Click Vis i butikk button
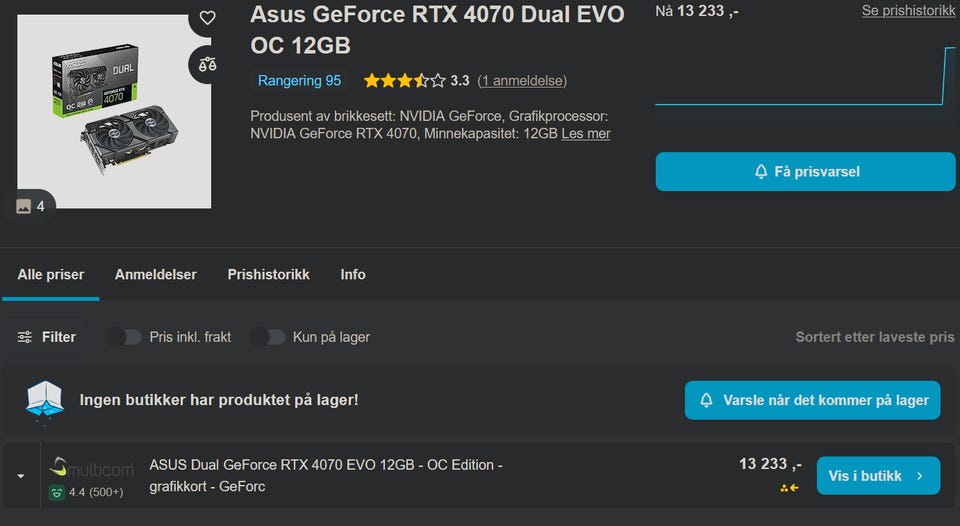The image size is (960, 526). [878, 476]
